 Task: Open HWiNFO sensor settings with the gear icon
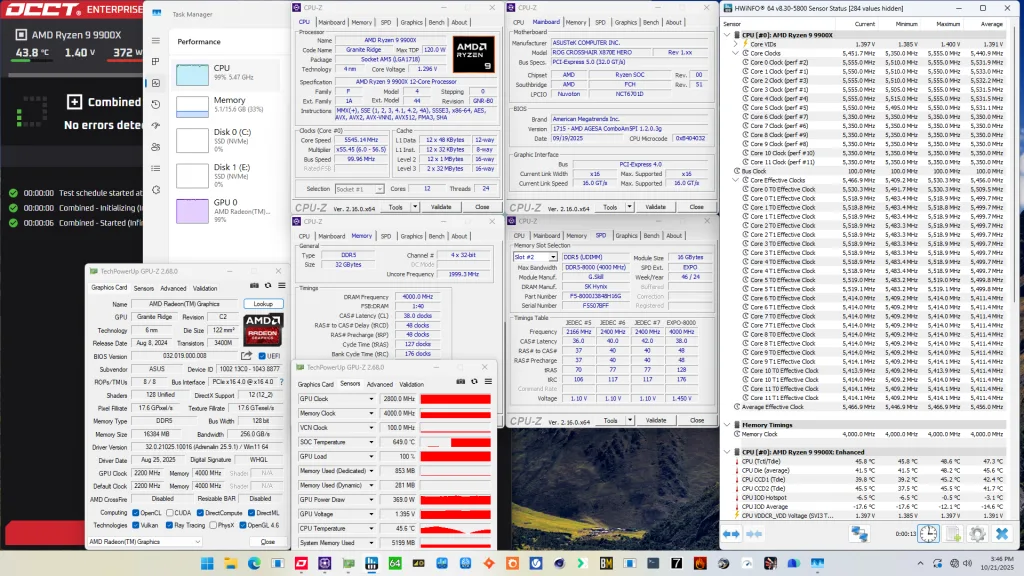pos(977,533)
